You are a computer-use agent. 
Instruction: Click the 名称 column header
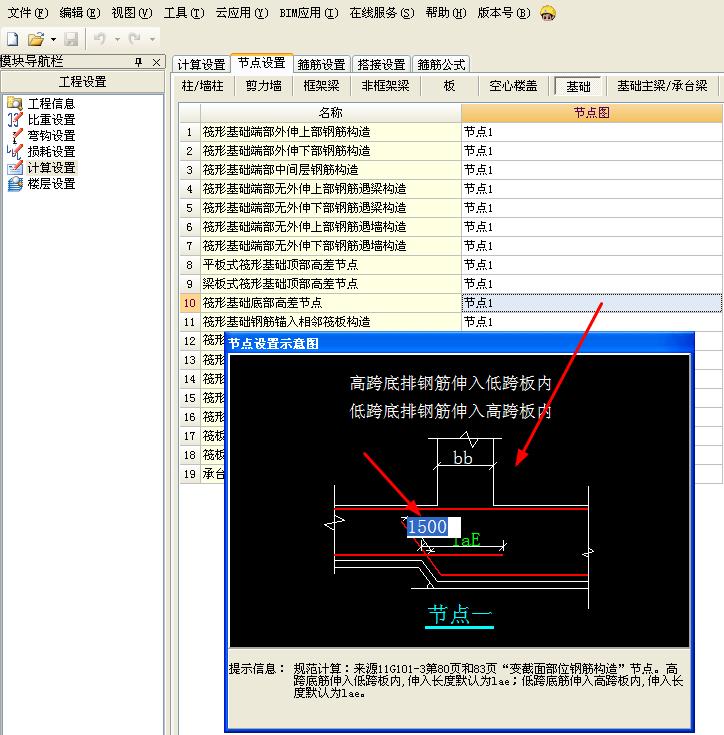[331, 113]
